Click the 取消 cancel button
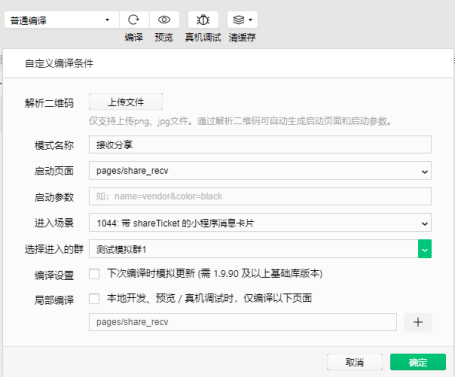Viewport: 455px width, 378px height. (355, 362)
